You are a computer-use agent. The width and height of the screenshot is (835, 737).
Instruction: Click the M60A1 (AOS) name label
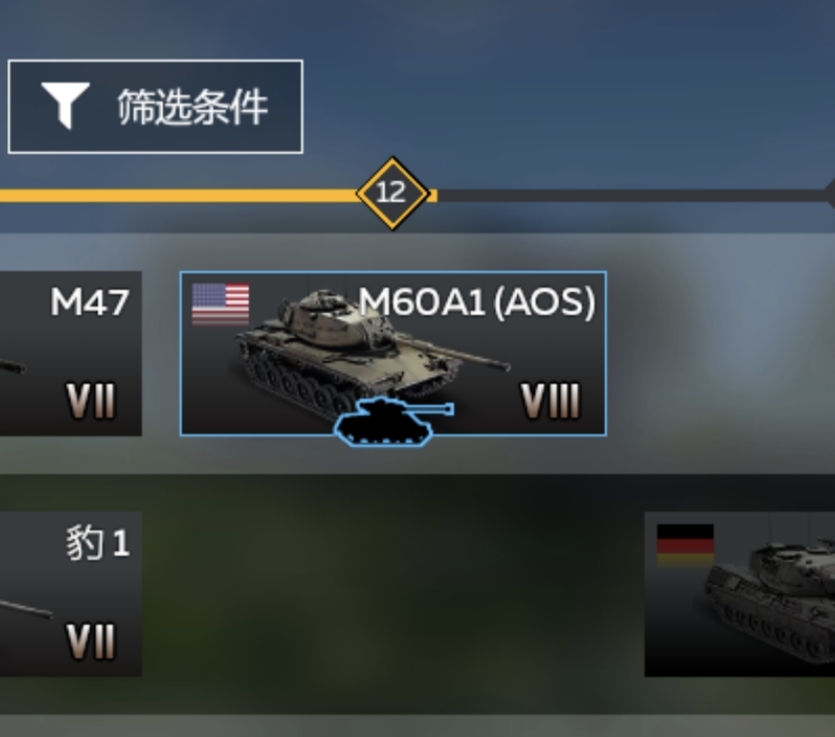pos(477,302)
